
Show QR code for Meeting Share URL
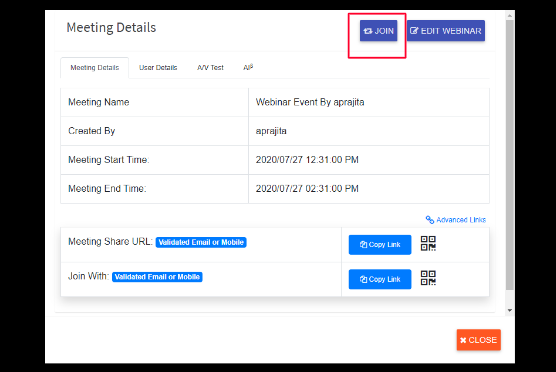point(428,244)
